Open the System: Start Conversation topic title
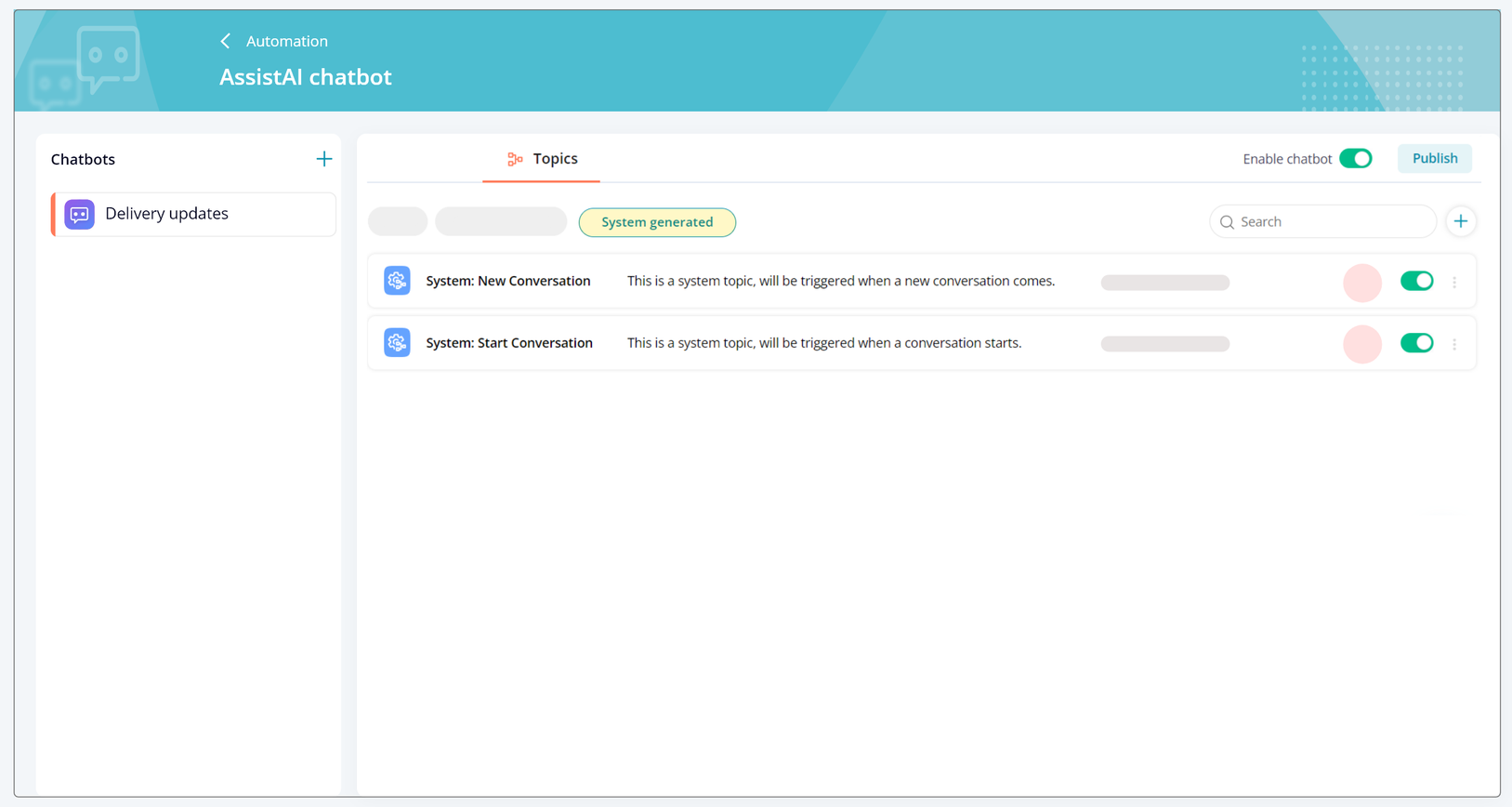The width and height of the screenshot is (1512, 807). (x=509, y=343)
